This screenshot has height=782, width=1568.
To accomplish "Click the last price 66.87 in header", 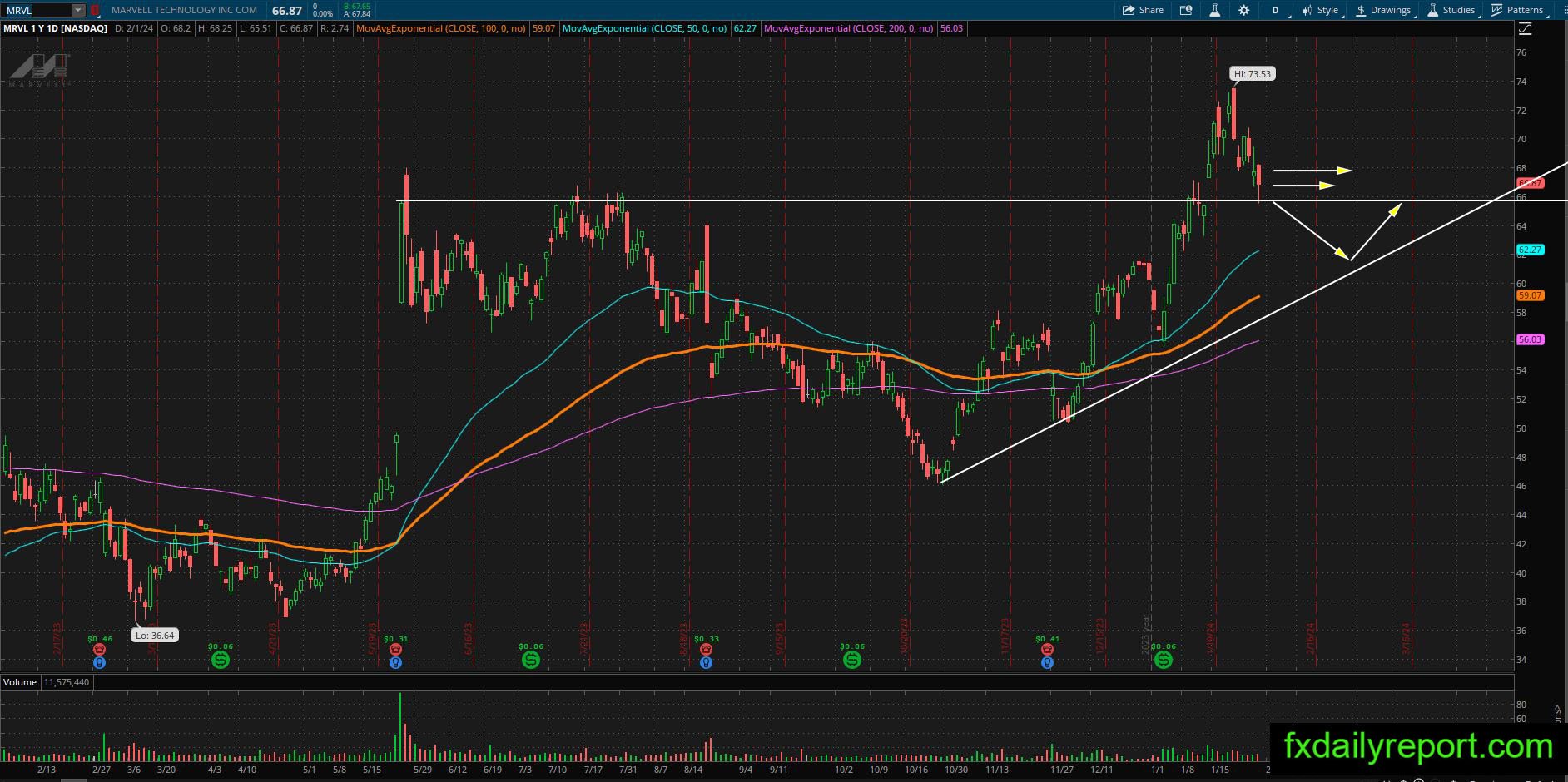I will tap(287, 10).
